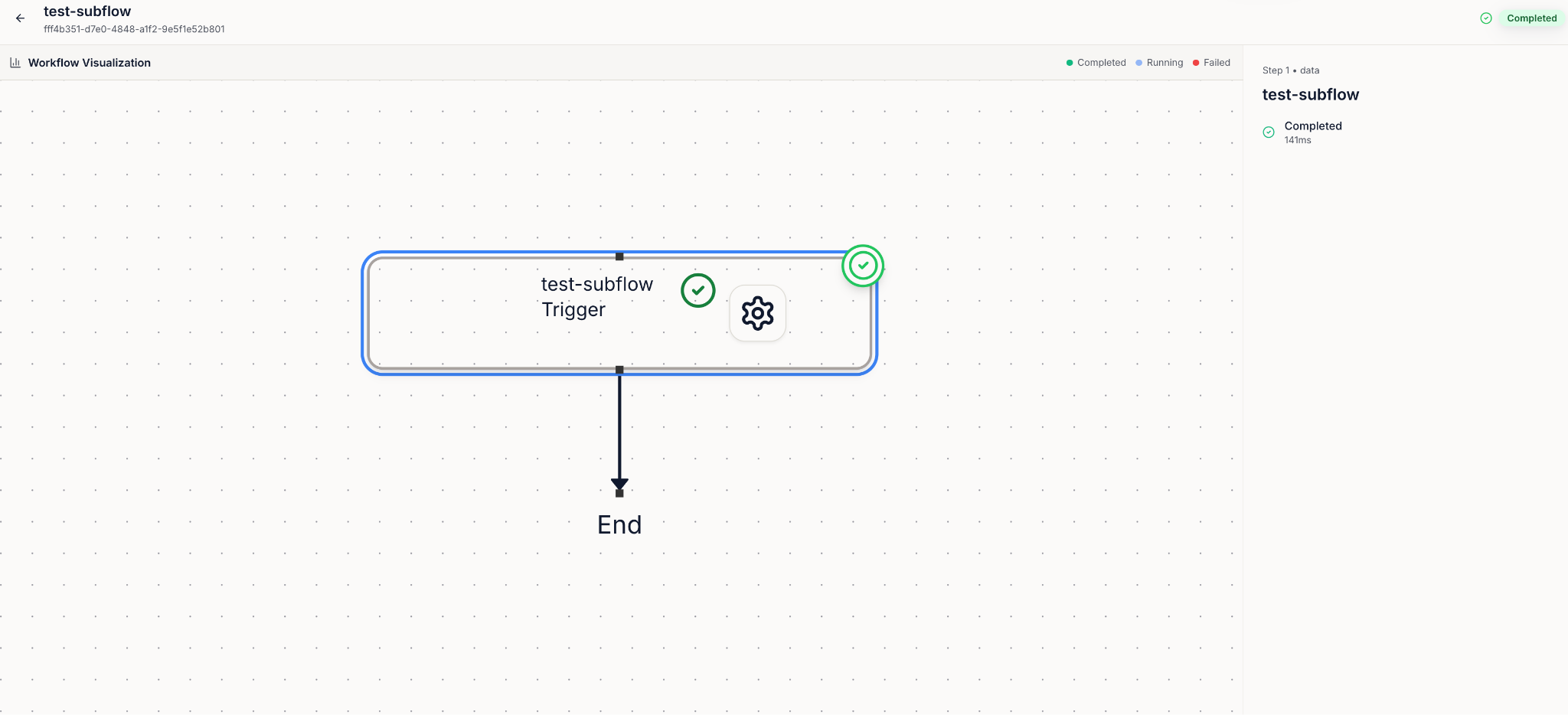Click the dark green check beside test-subflow Trigger
Viewport: 1568px width, 715px height.
point(698,290)
